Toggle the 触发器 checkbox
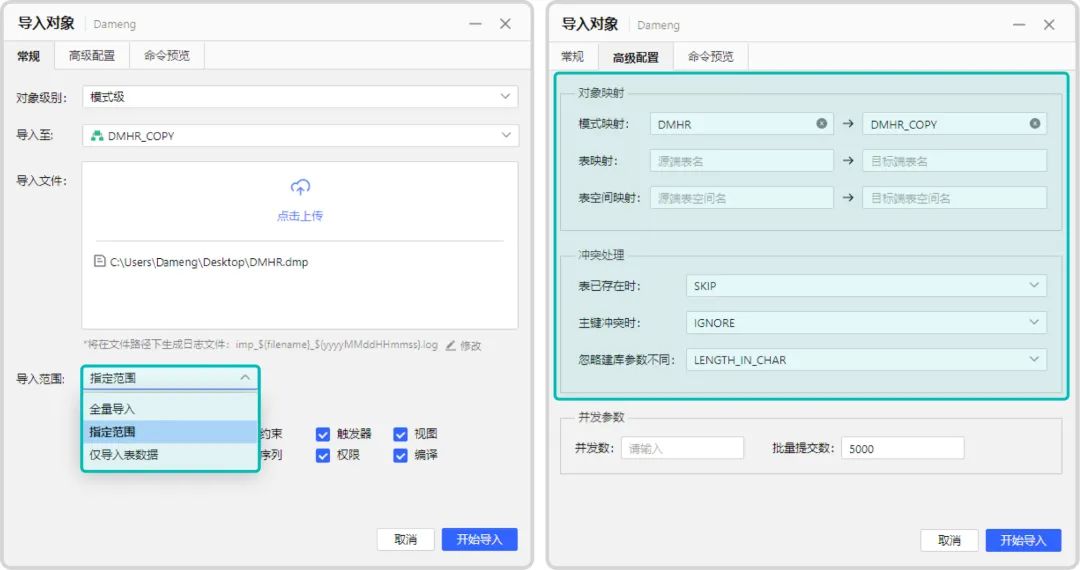The height and width of the screenshot is (570, 1080). pyautogui.click(x=322, y=434)
